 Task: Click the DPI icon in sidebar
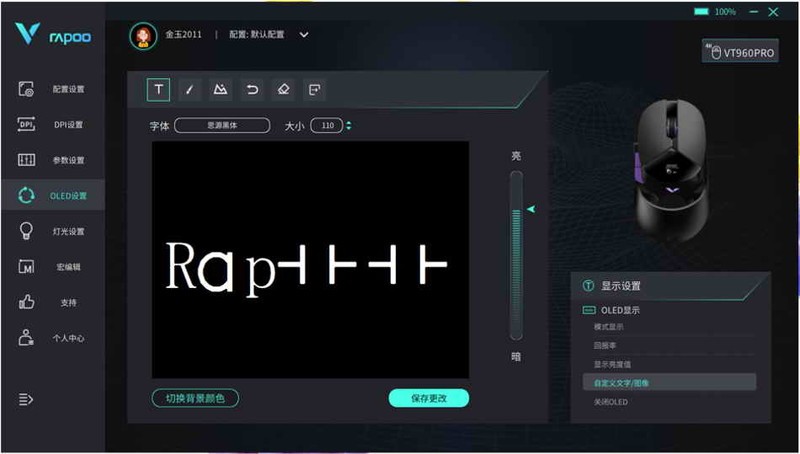click(26, 124)
